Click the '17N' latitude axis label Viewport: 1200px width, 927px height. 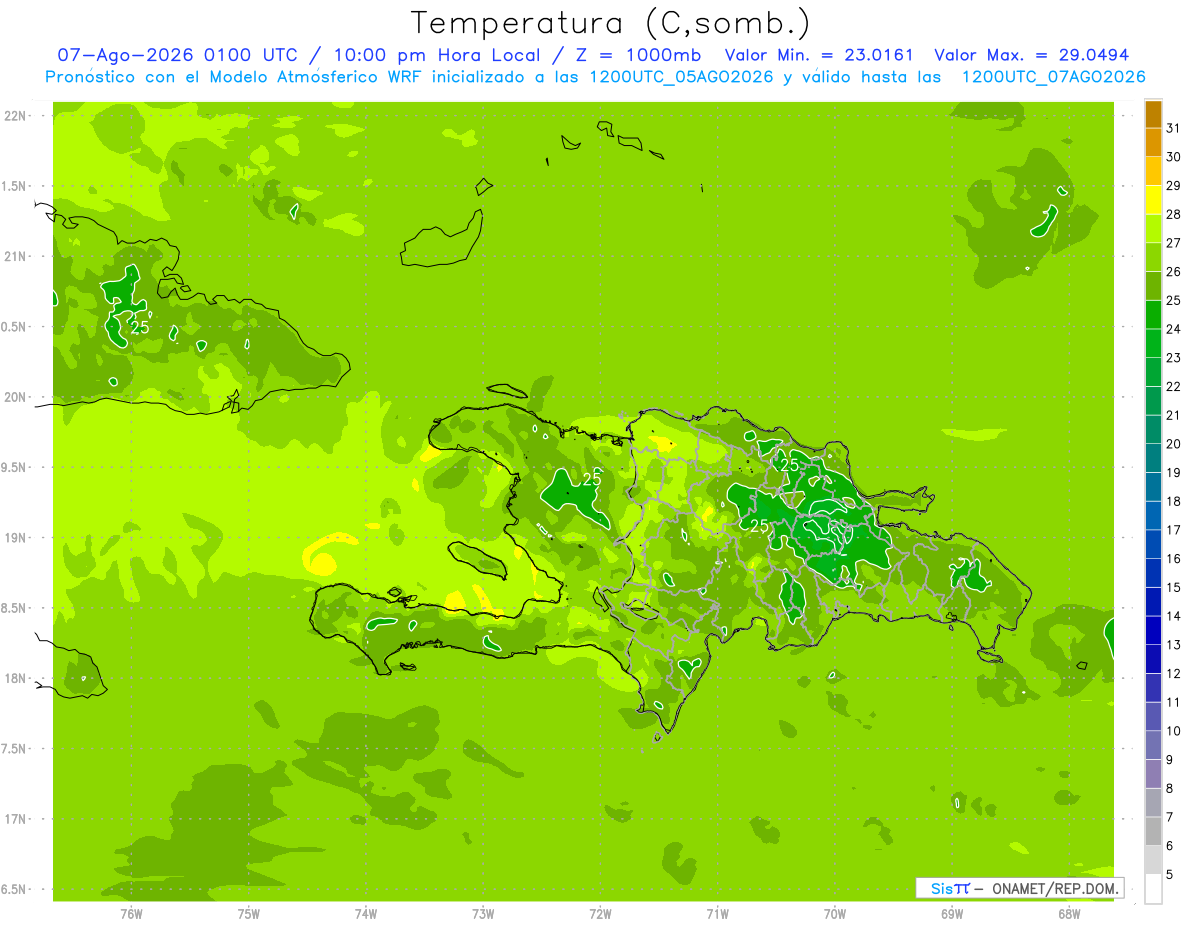[x=17, y=819]
